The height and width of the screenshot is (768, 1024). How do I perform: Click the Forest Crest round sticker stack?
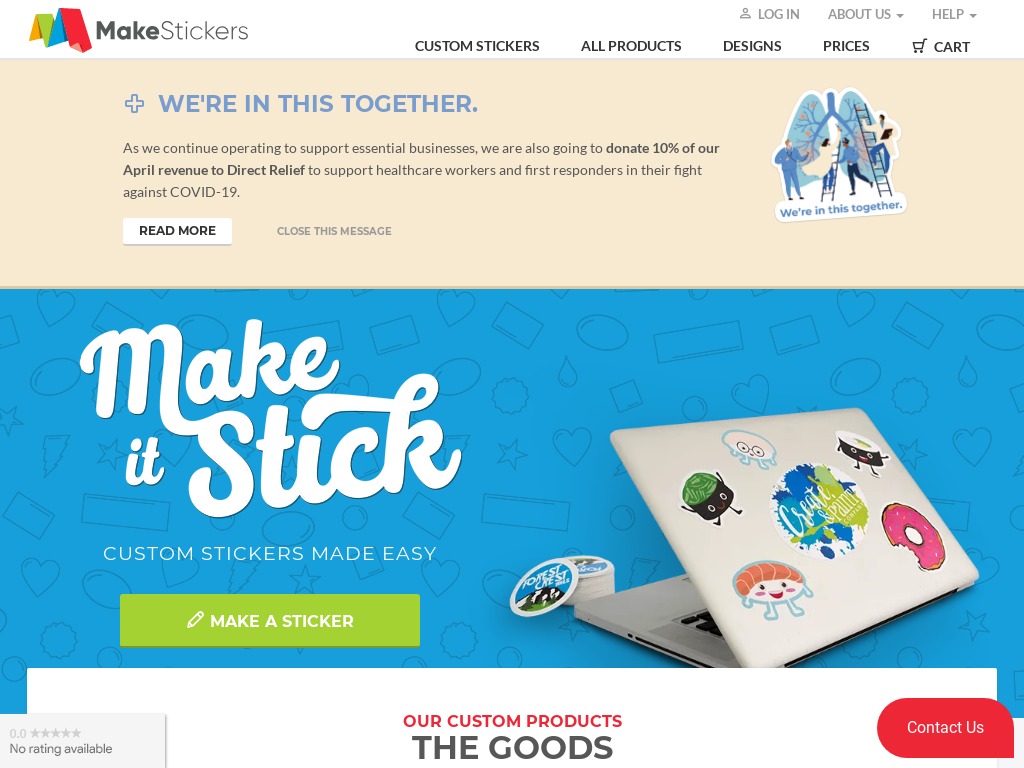tap(561, 584)
